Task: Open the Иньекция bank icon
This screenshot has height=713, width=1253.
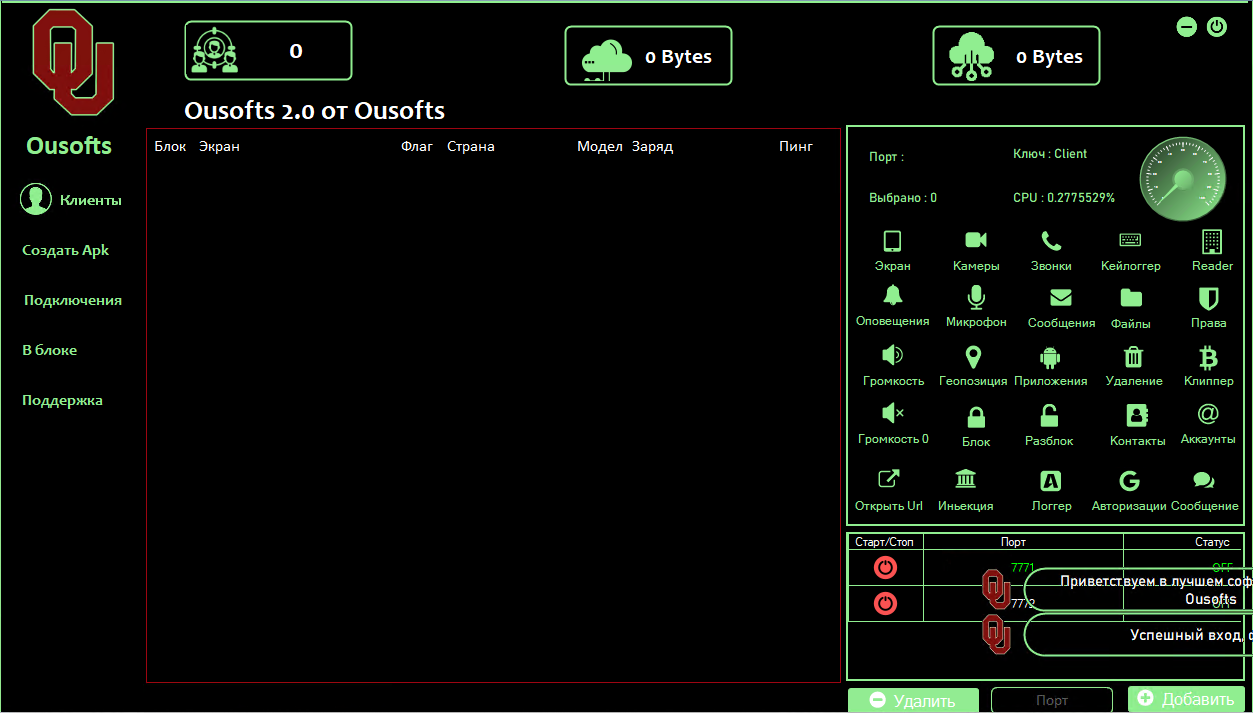Action: pos(966,479)
